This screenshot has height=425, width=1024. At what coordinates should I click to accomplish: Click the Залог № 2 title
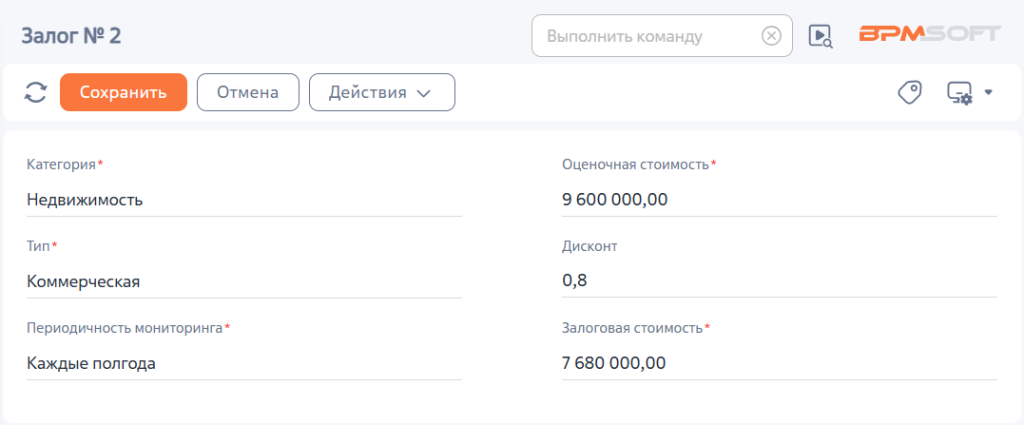click(71, 36)
